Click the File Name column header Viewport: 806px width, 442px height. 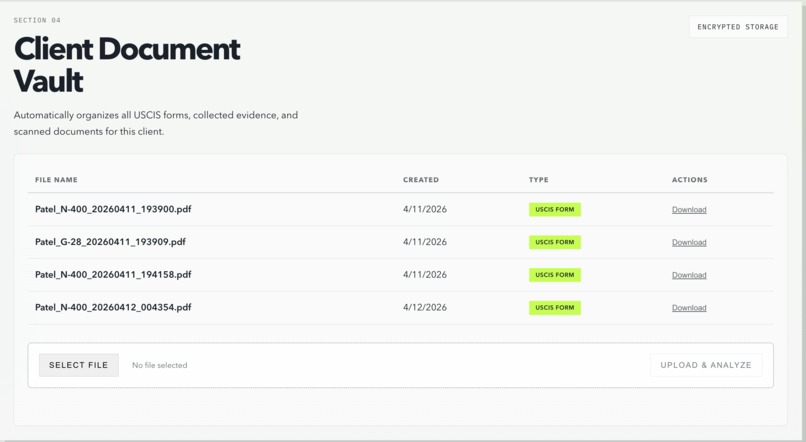click(56, 180)
